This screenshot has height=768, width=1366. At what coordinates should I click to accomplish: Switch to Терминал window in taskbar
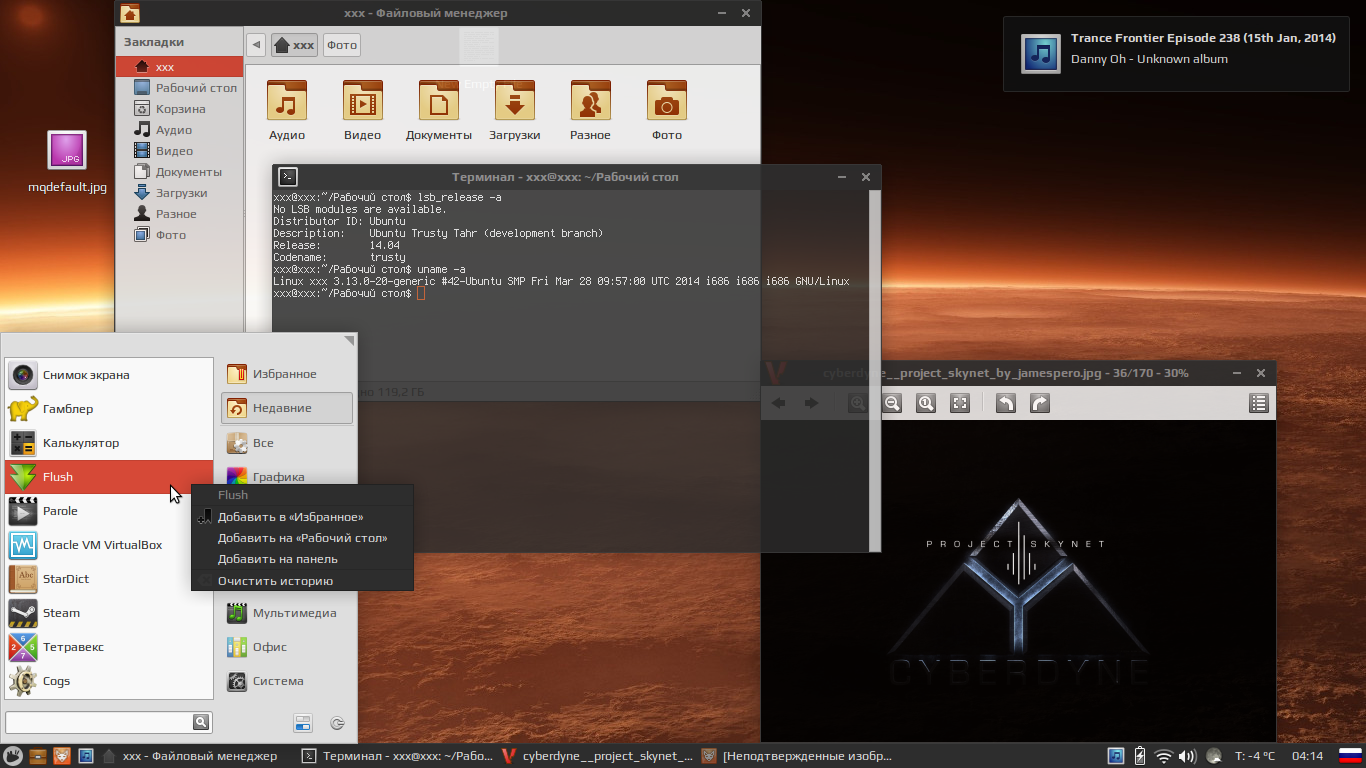click(397, 756)
